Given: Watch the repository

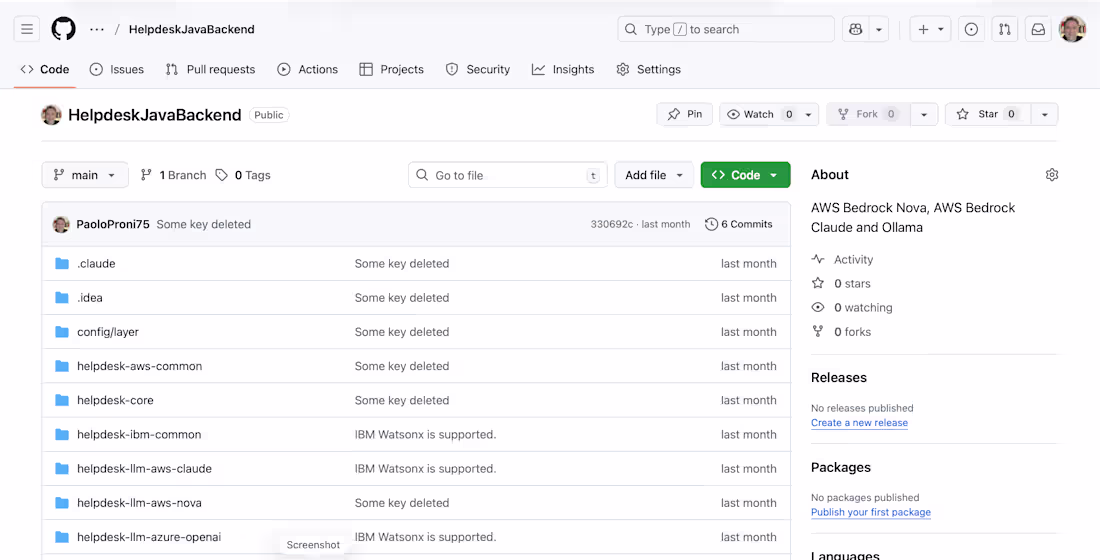Looking at the screenshot, I should [758, 114].
